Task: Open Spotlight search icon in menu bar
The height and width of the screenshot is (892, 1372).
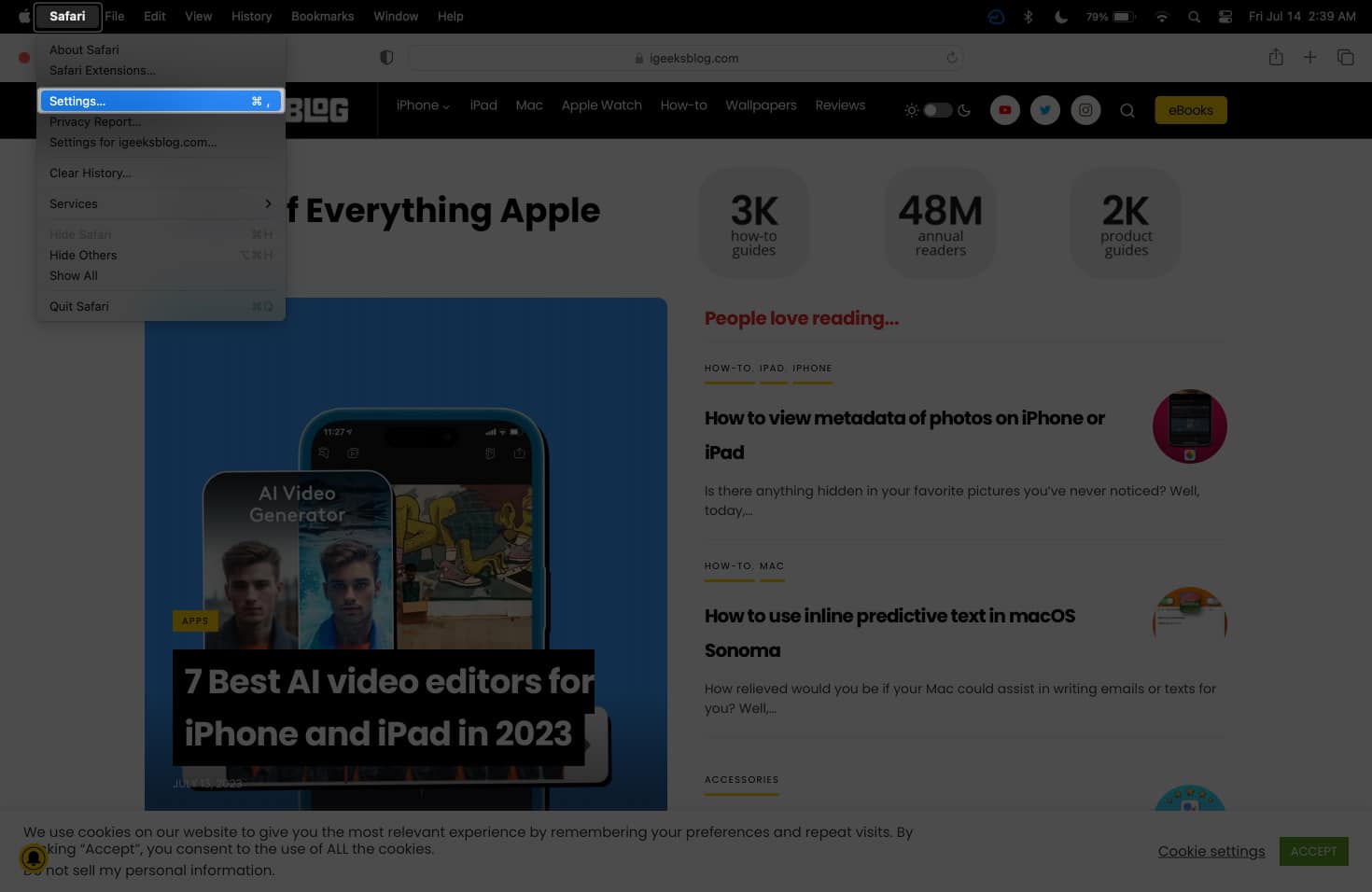Action: click(x=1194, y=16)
